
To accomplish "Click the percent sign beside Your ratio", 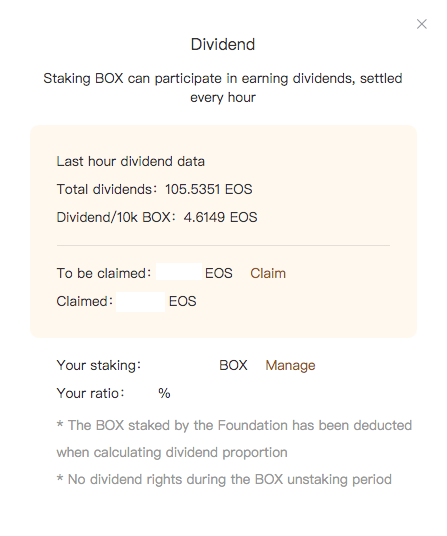I will pos(164,393).
